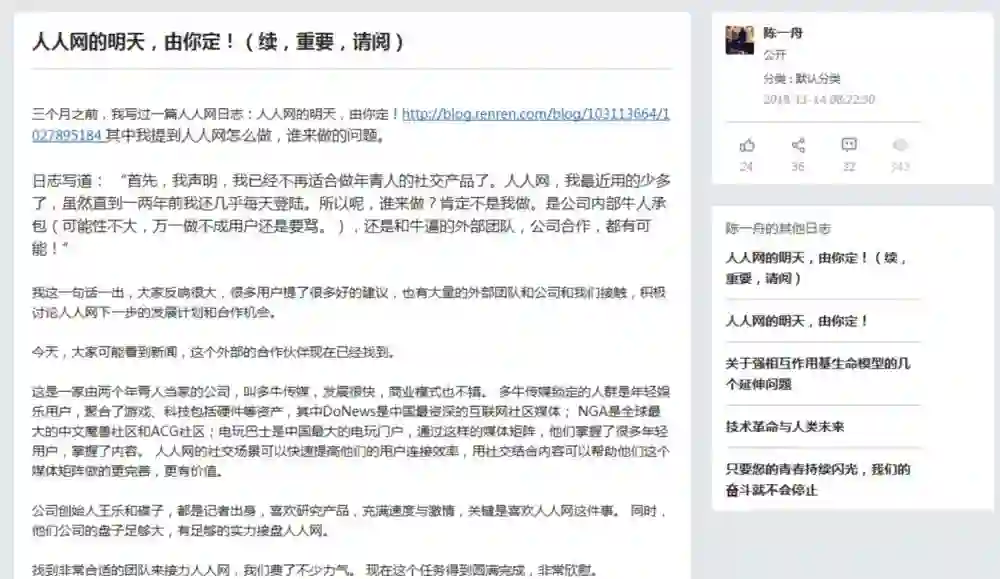The width and height of the screenshot is (1000, 579).
Task: Click the 陈一舟的其他日志 section heading
Action: click(x=778, y=228)
